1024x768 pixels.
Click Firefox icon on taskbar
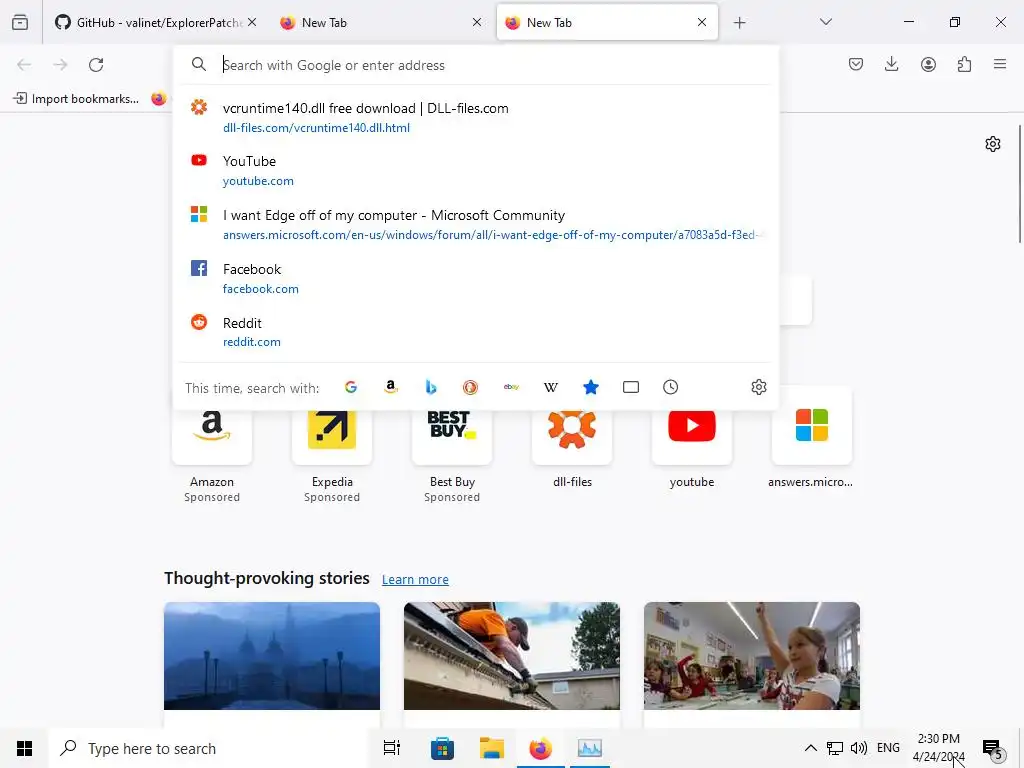540,748
